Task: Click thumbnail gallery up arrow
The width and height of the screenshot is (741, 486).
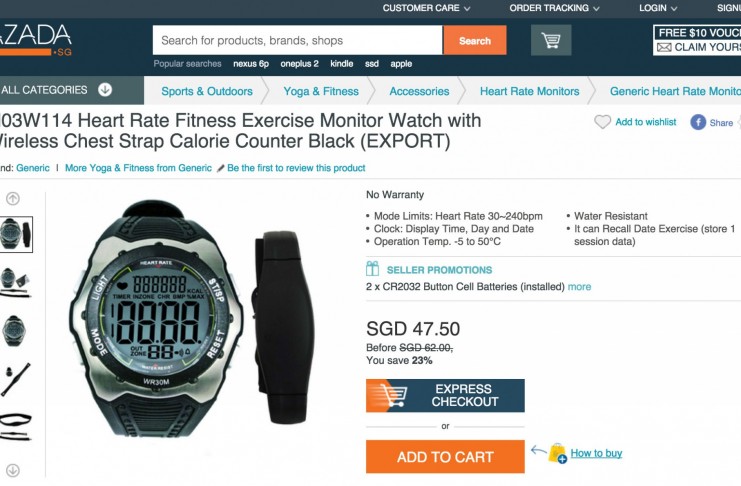Action: [13, 199]
